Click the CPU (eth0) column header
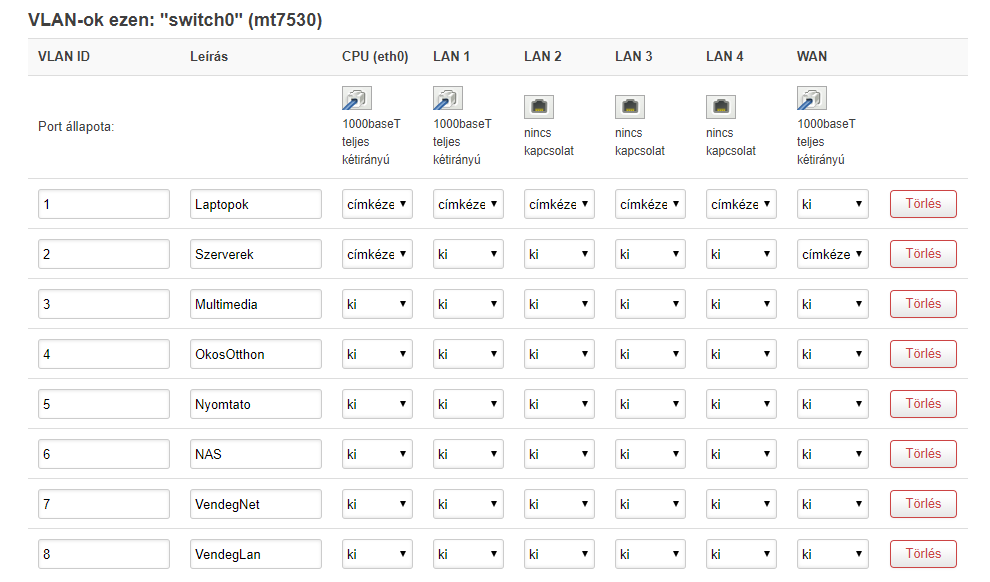 click(x=375, y=56)
